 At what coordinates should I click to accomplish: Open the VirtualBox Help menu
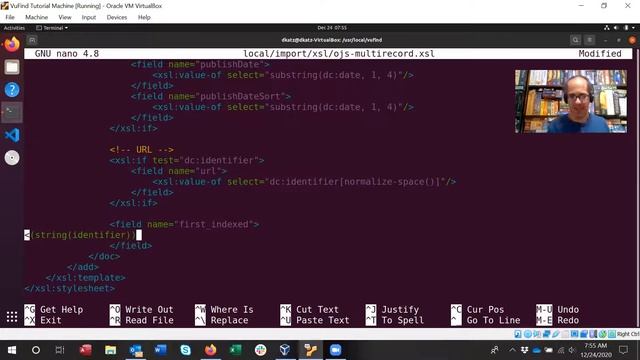[144, 17]
